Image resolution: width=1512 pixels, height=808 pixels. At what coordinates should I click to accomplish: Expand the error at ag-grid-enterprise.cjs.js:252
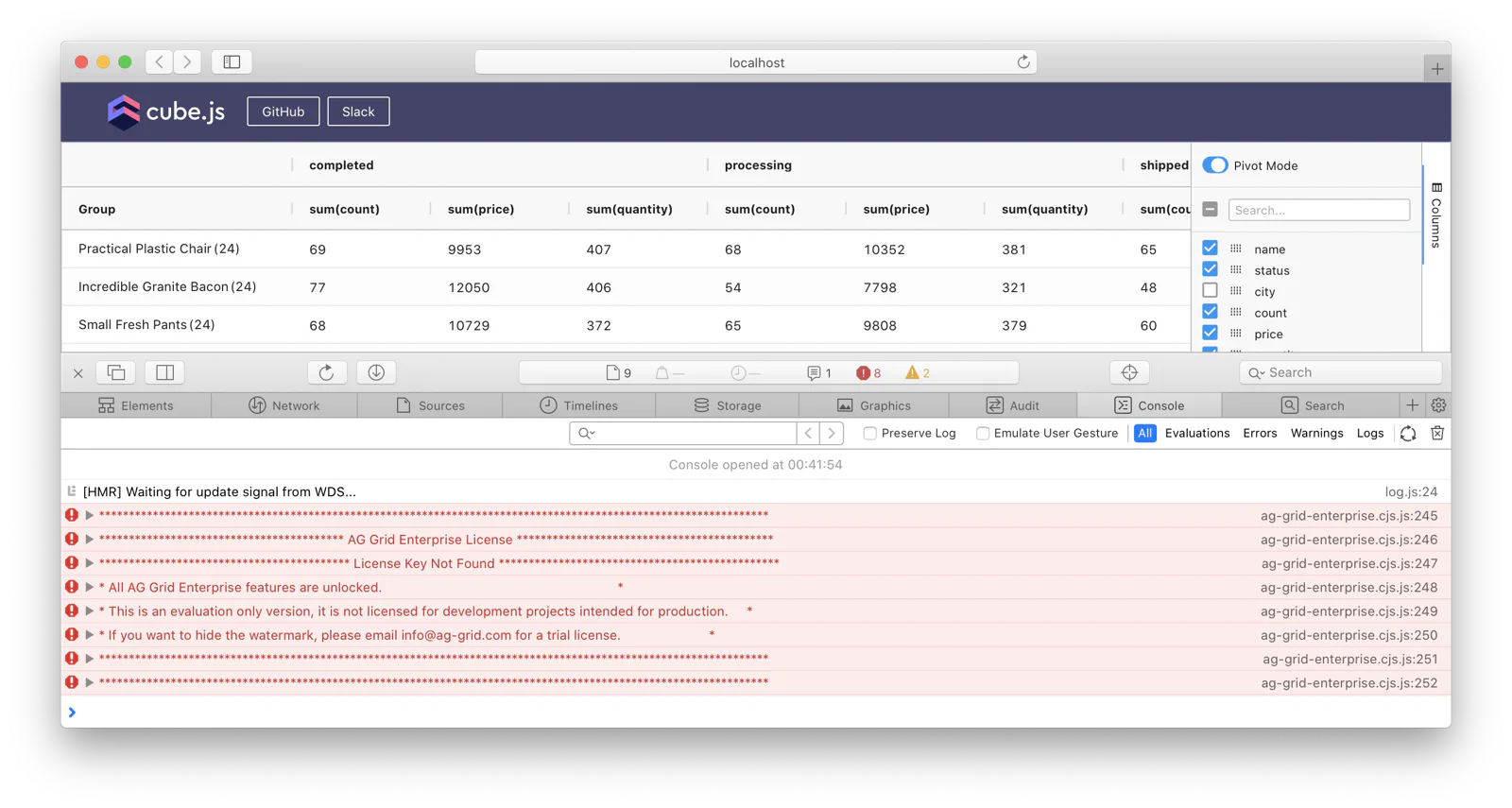click(x=90, y=682)
